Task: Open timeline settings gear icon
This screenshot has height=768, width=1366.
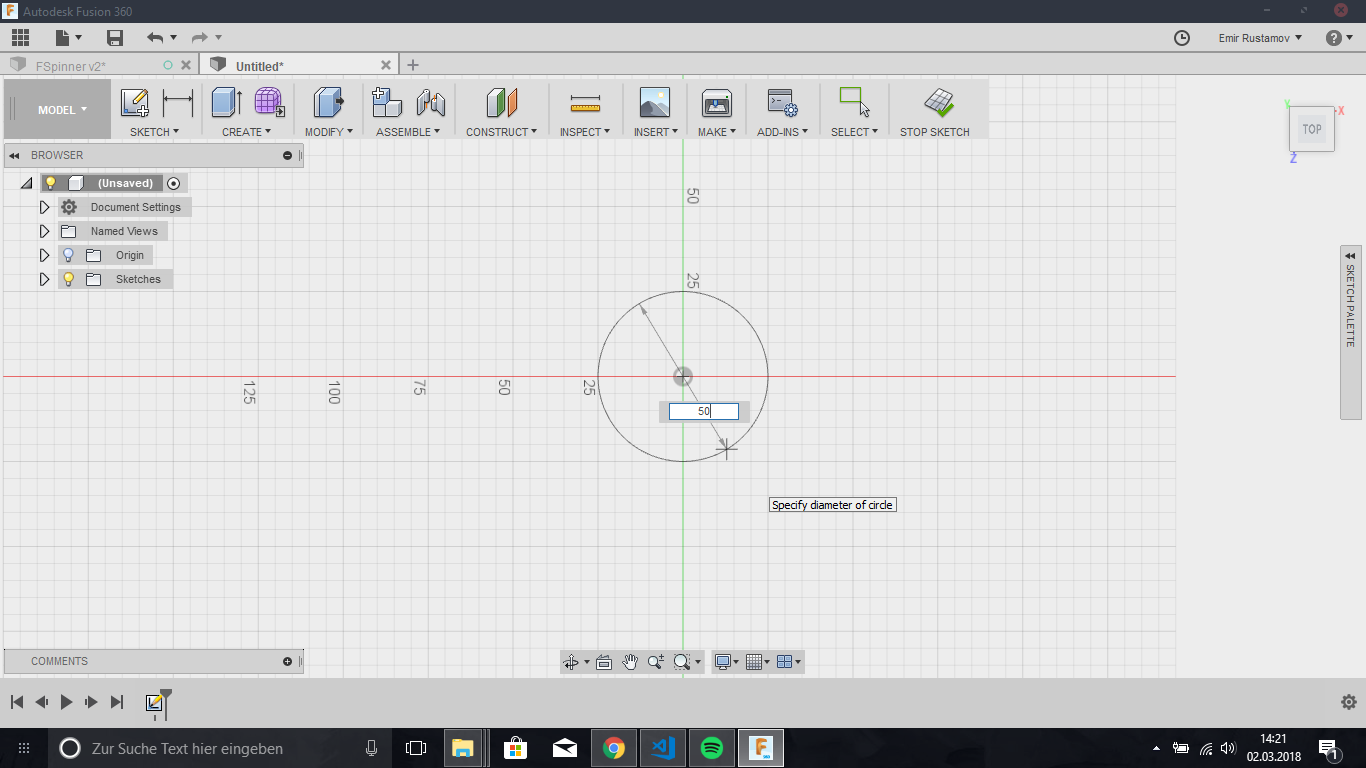Action: [1348, 702]
